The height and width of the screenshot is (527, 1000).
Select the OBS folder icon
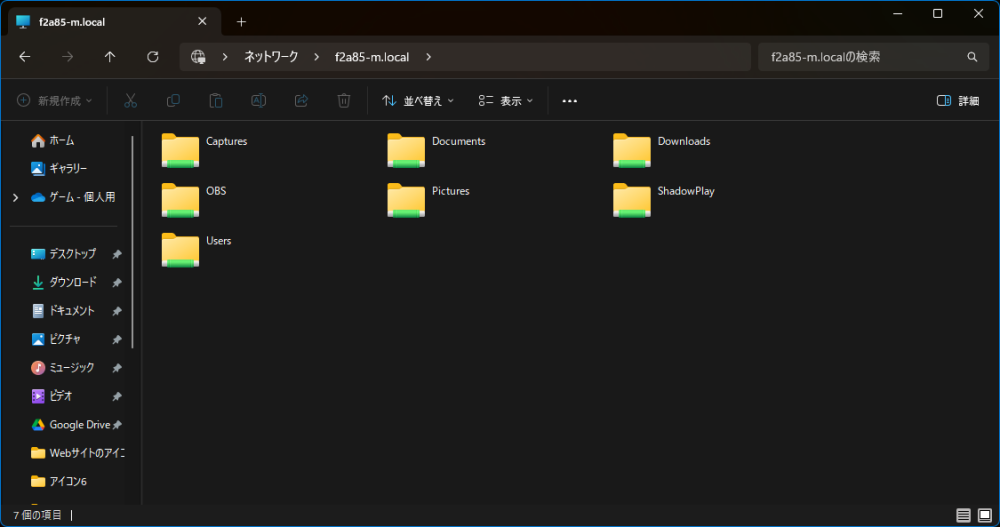click(181, 200)
